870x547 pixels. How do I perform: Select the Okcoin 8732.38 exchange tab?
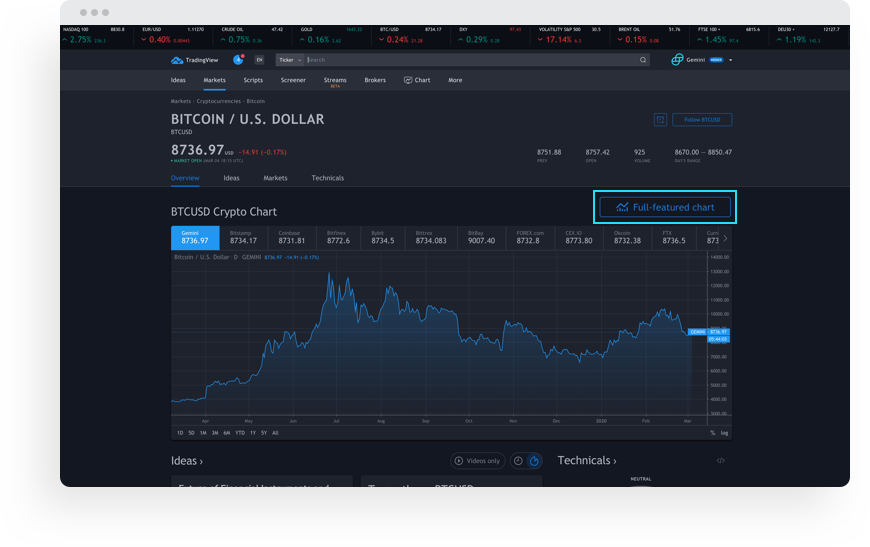click(627, 238)
